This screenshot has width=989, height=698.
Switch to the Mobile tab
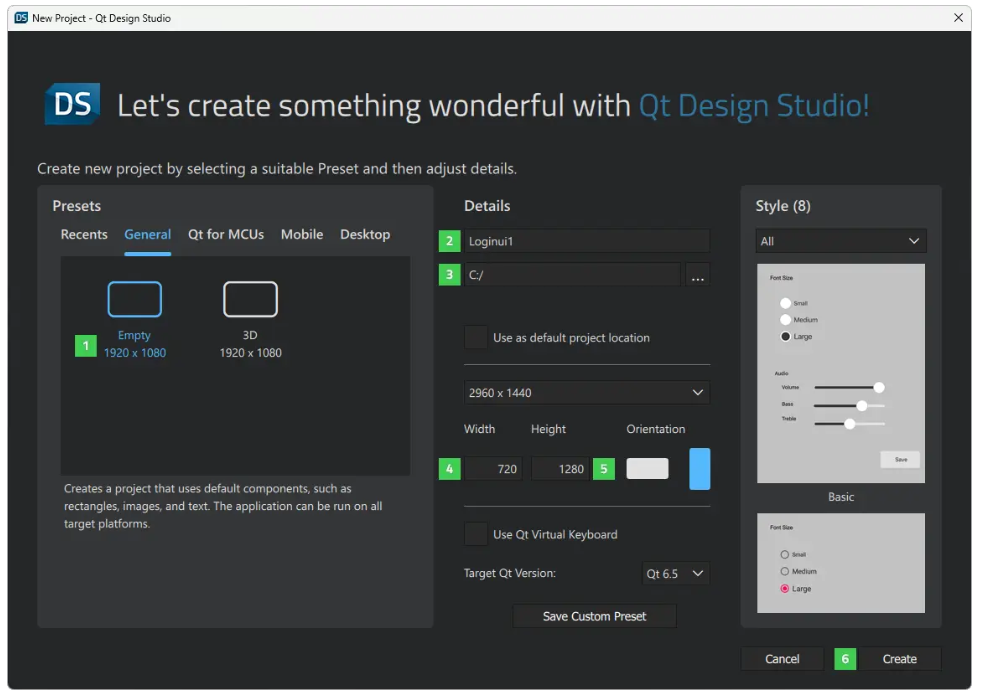[x=302, y=235]
